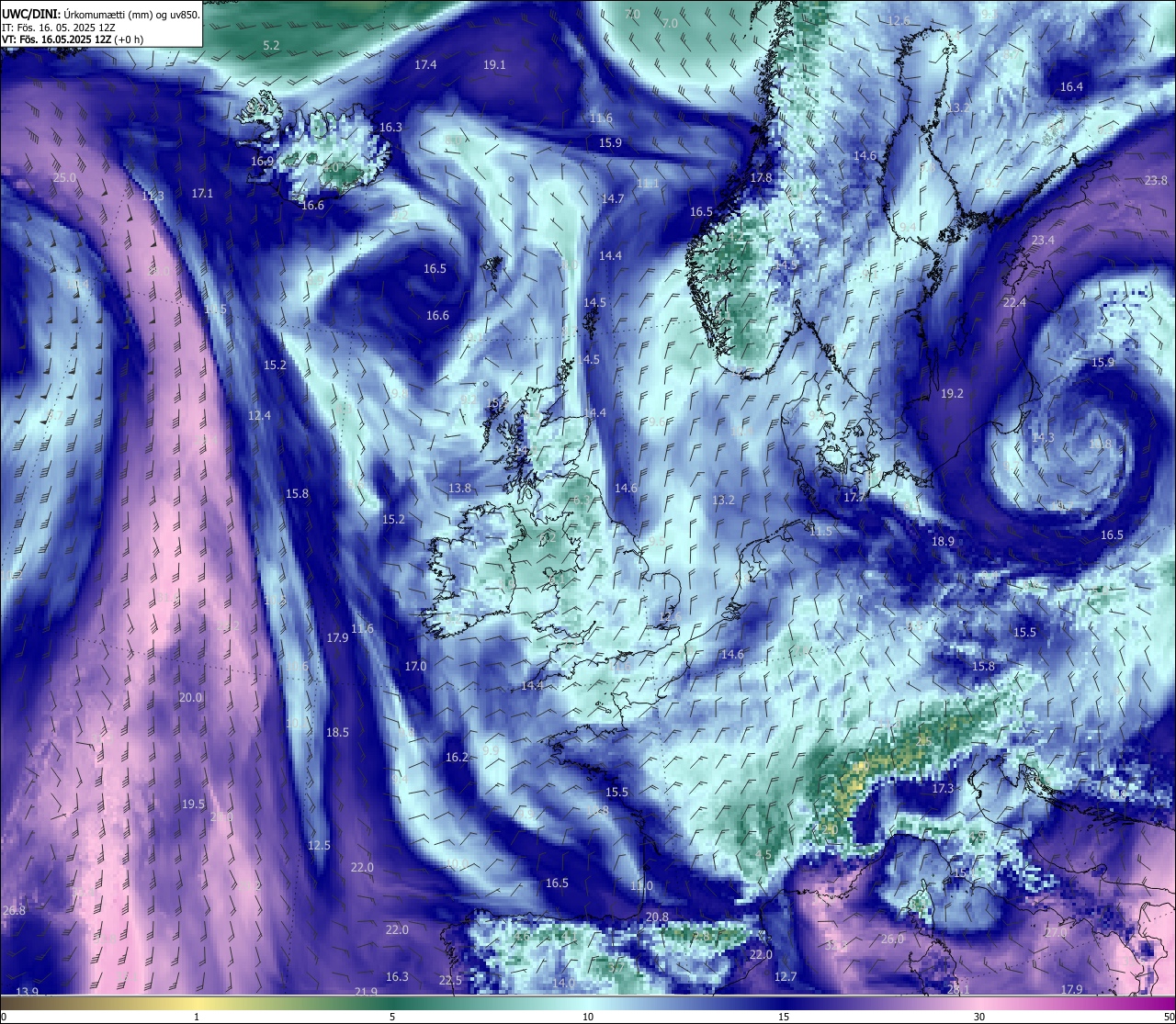The height and width of the screenshot is (1024, 1176).
Task: Click the map value '23.8'
Action: point(1156,181)
